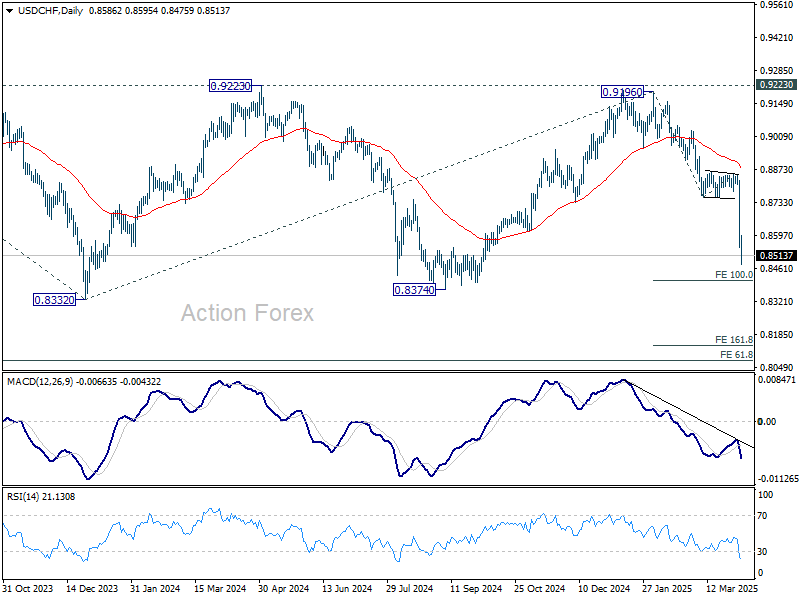Click the RSI 70 level axis label
The height and width of the screenshot is (600, 800).
(762, 516)
